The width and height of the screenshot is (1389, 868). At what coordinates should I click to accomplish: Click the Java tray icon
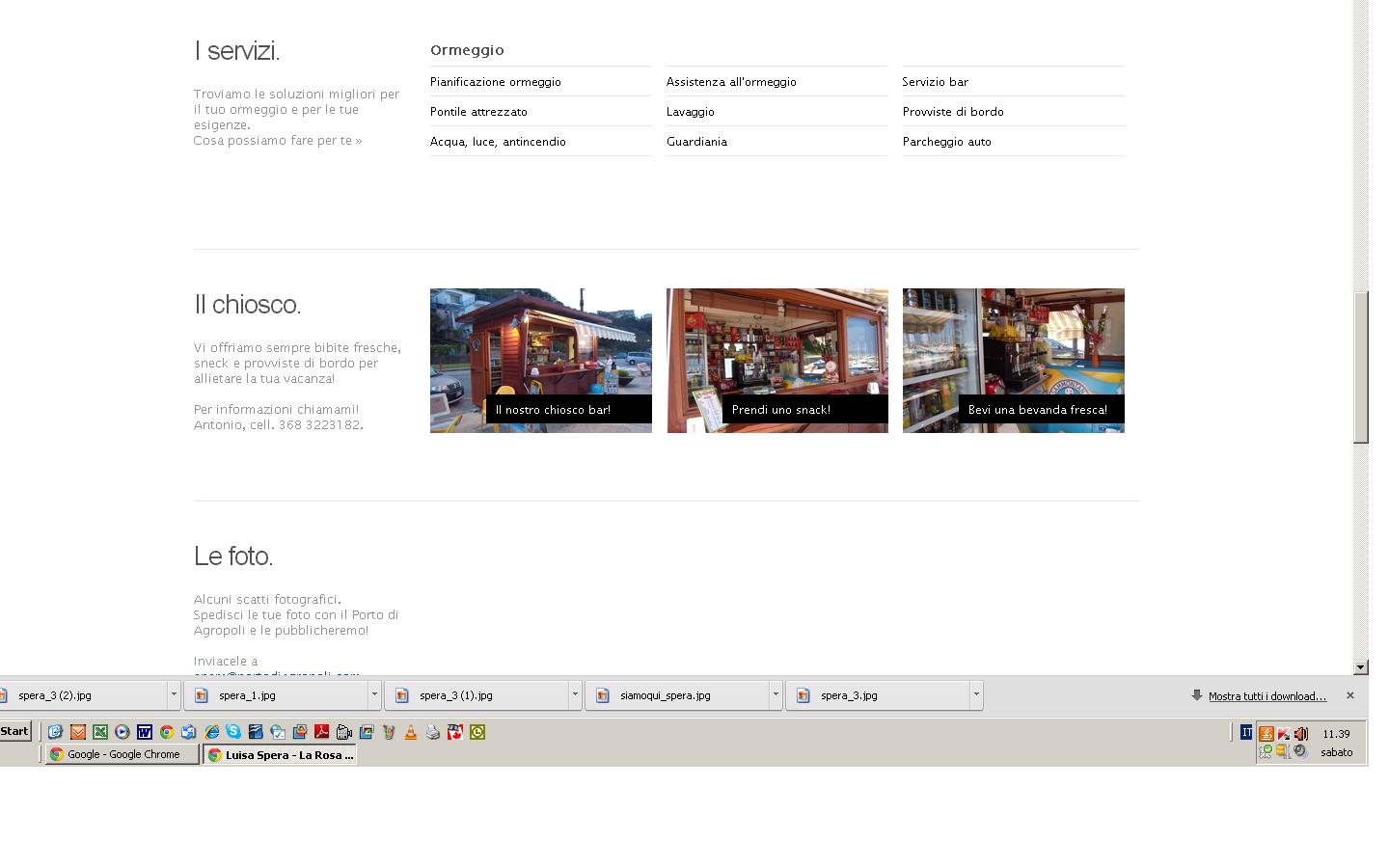click(1266, 733)
